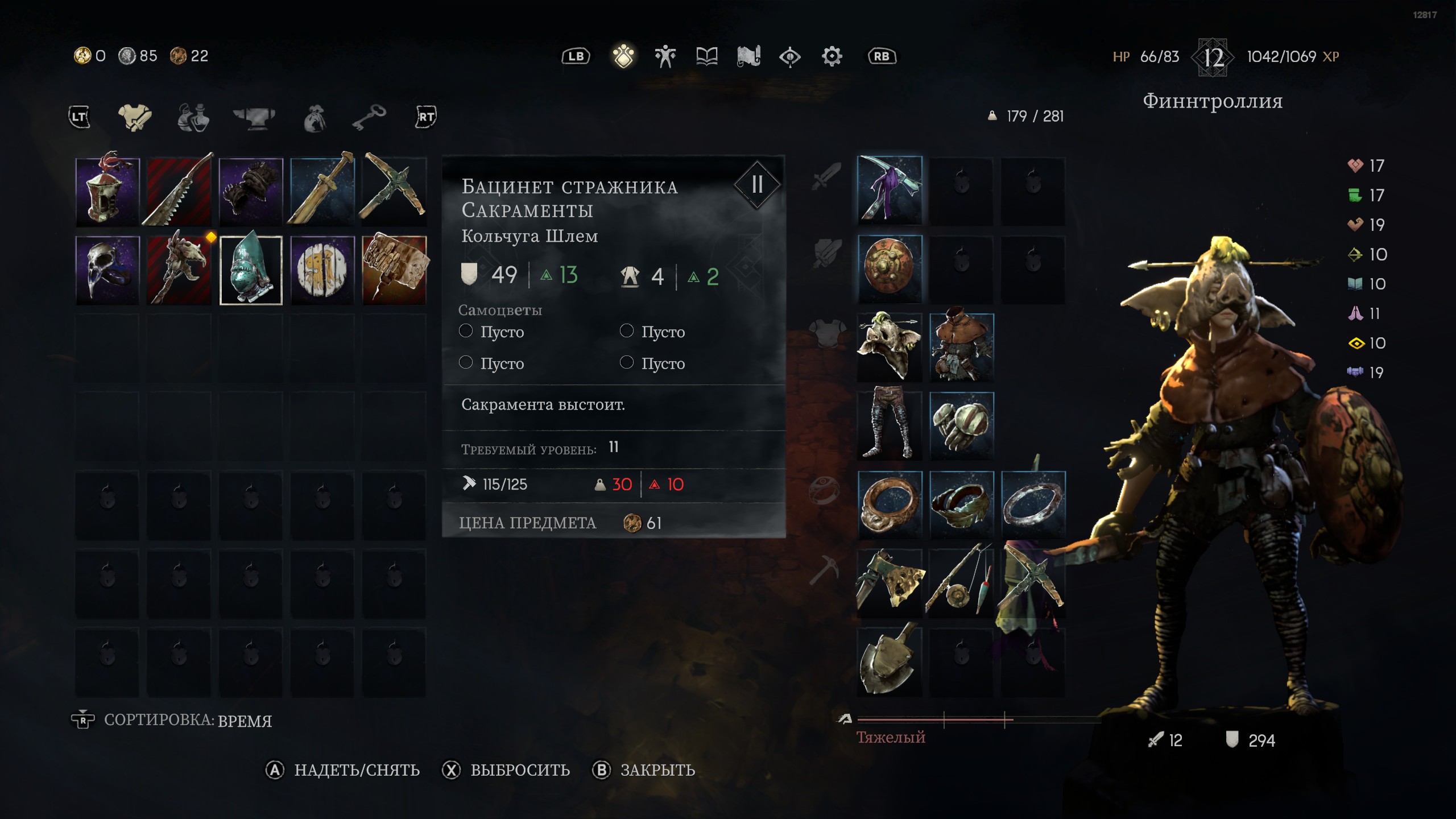Select the potions inventory filter

pyautogui.click(x=193, y=117)
